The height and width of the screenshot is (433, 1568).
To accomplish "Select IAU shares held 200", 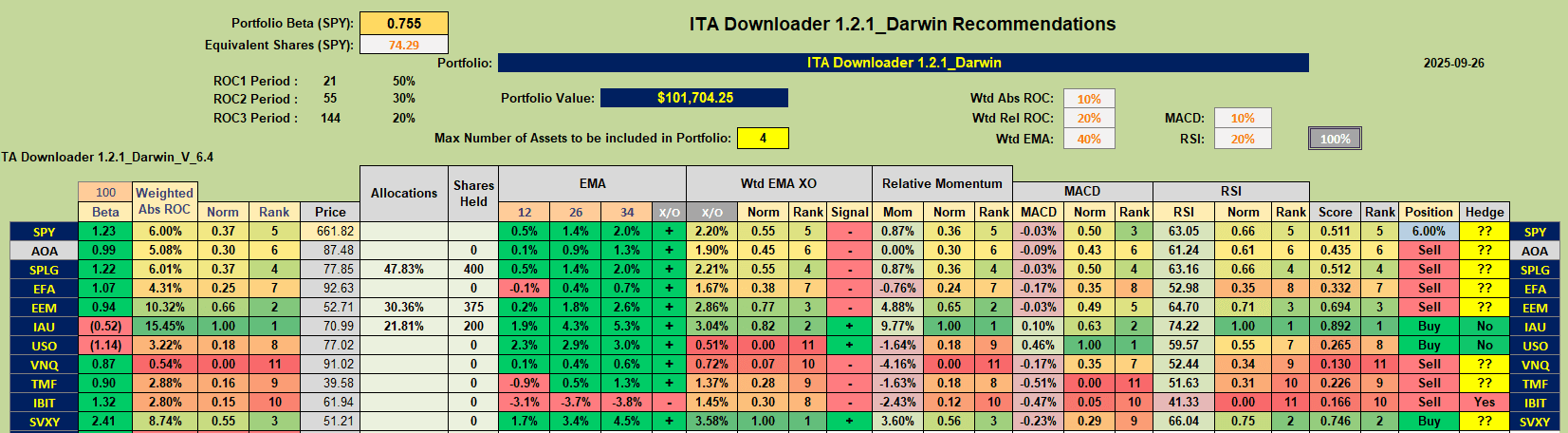I will click(473, 326).
